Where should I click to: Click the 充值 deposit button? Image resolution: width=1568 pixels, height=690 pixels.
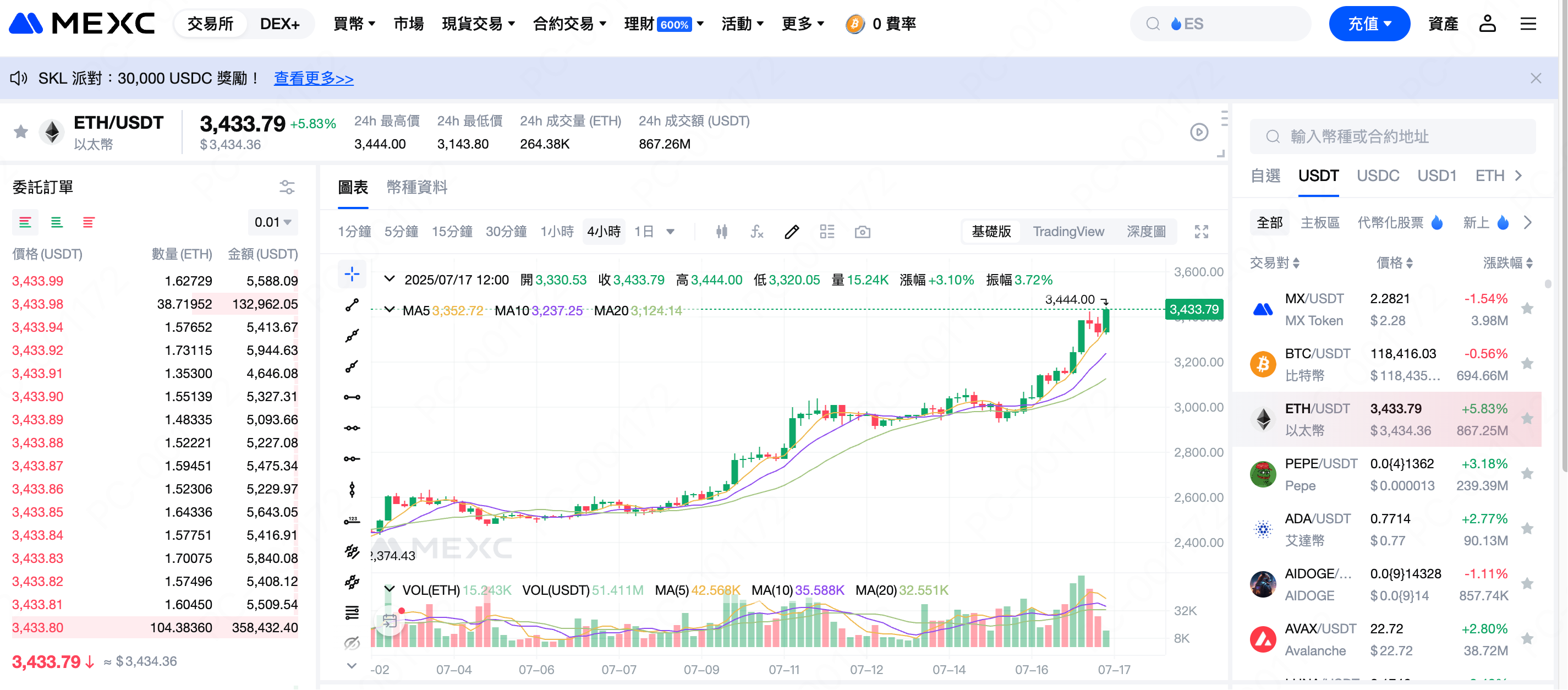tap(1369, 24)
